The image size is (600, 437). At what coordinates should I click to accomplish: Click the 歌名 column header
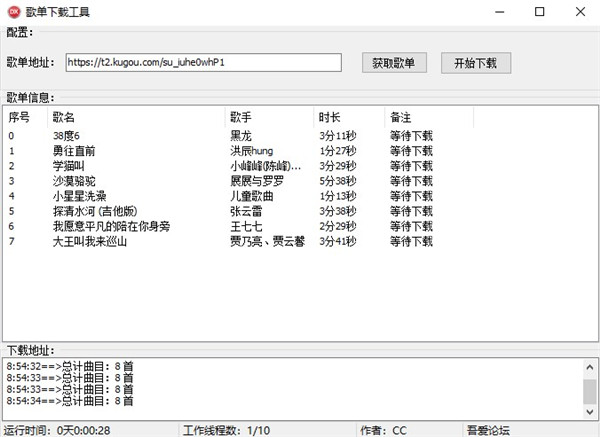point(64,117)
